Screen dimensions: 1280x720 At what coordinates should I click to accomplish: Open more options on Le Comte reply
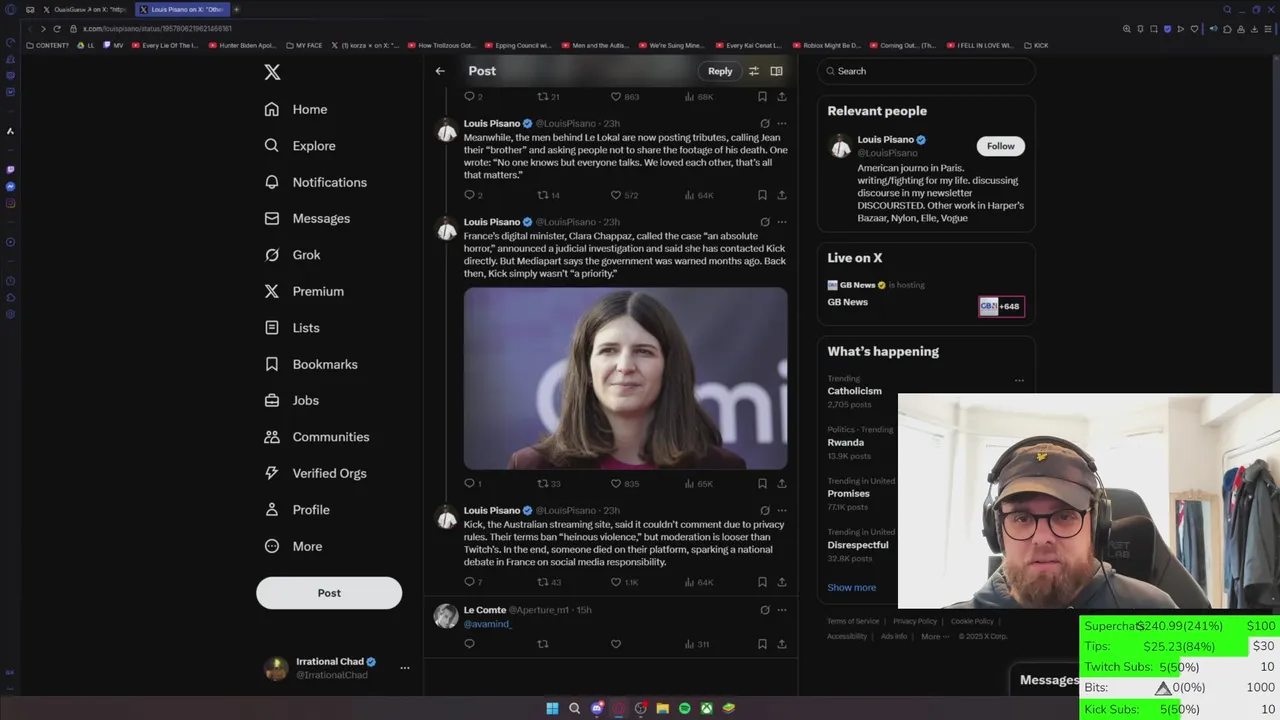pos(782,610)
